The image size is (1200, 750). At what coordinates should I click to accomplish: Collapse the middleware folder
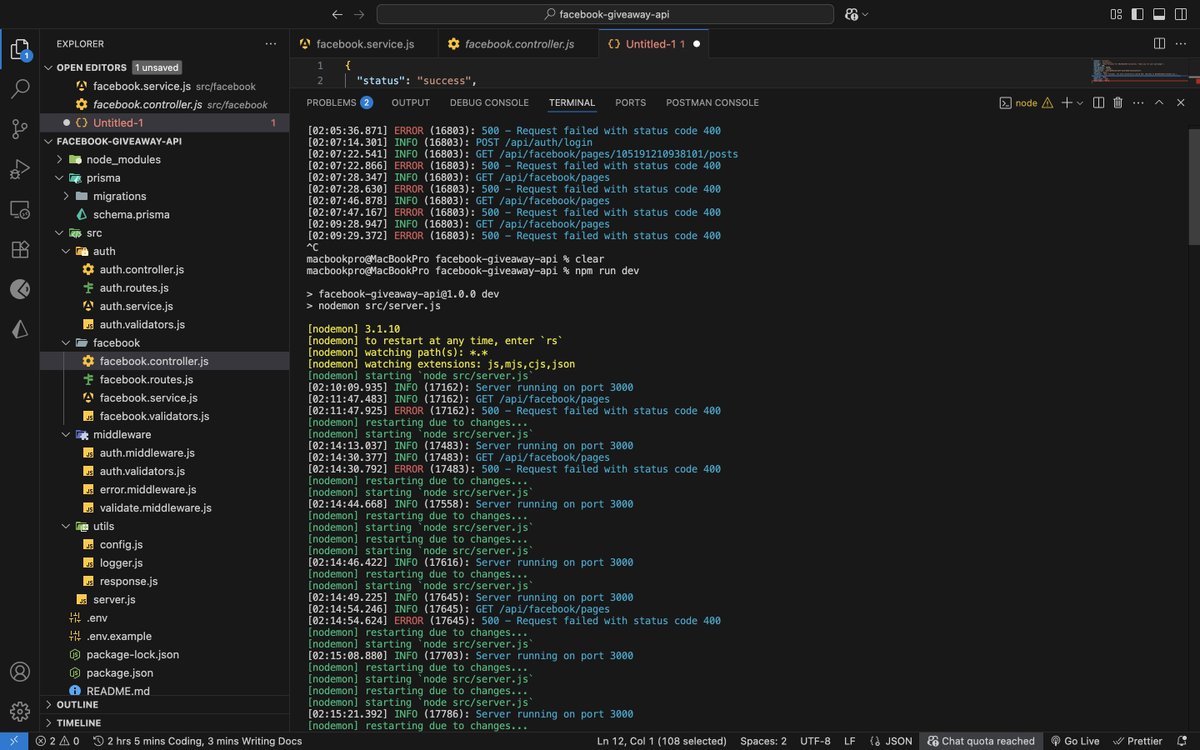pos(66,434)
